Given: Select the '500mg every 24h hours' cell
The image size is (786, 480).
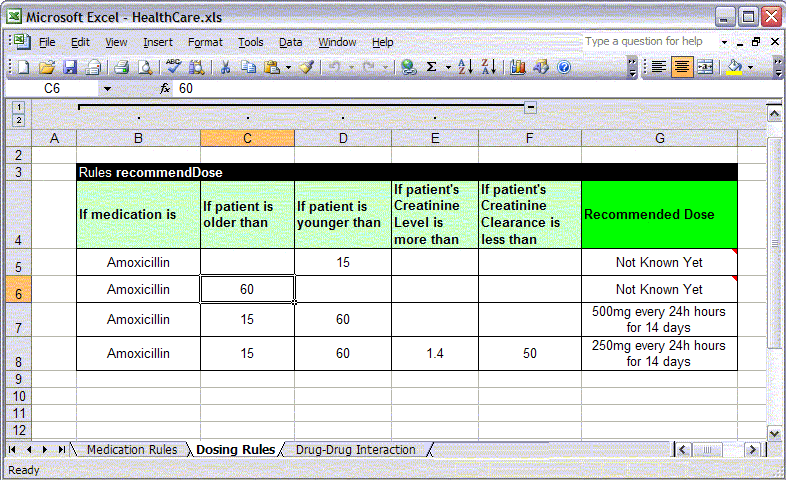Looking at the screenshot, I should click(659, 320).
